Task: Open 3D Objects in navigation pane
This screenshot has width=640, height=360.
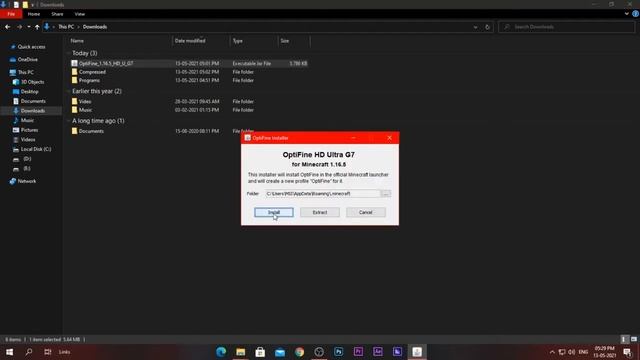Action: click(33, 82)
